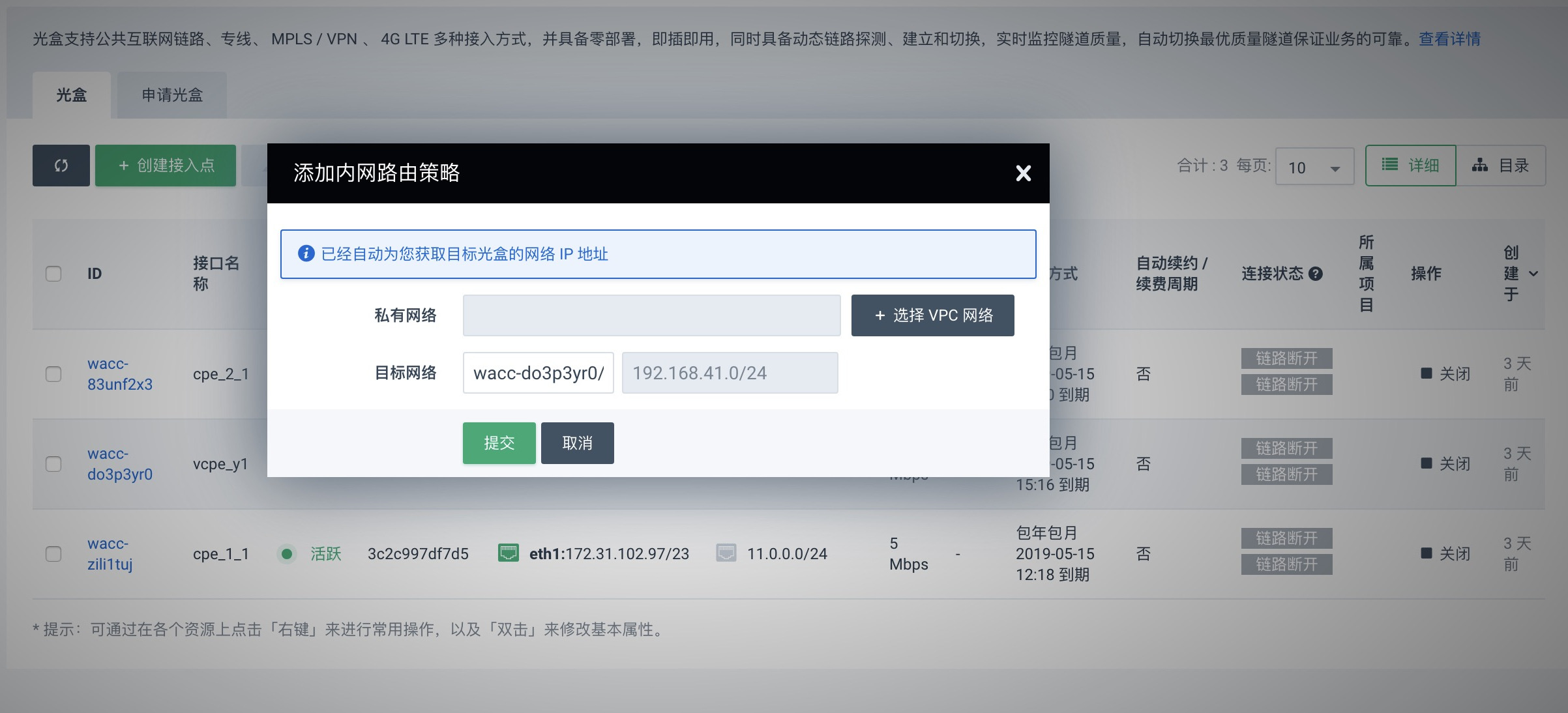Switch to 目录 directory view
Screen dimensions: 1568x713
pyautogui.click(x=1500, y=166)
